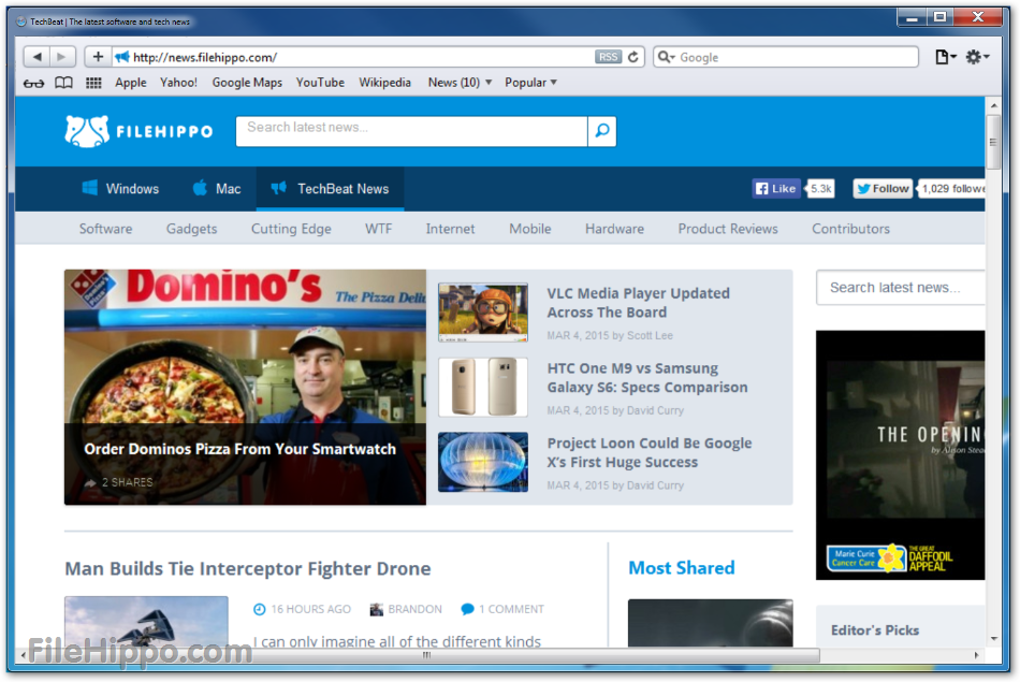Click the RSS button in address bar

click(x=608, y=57)
